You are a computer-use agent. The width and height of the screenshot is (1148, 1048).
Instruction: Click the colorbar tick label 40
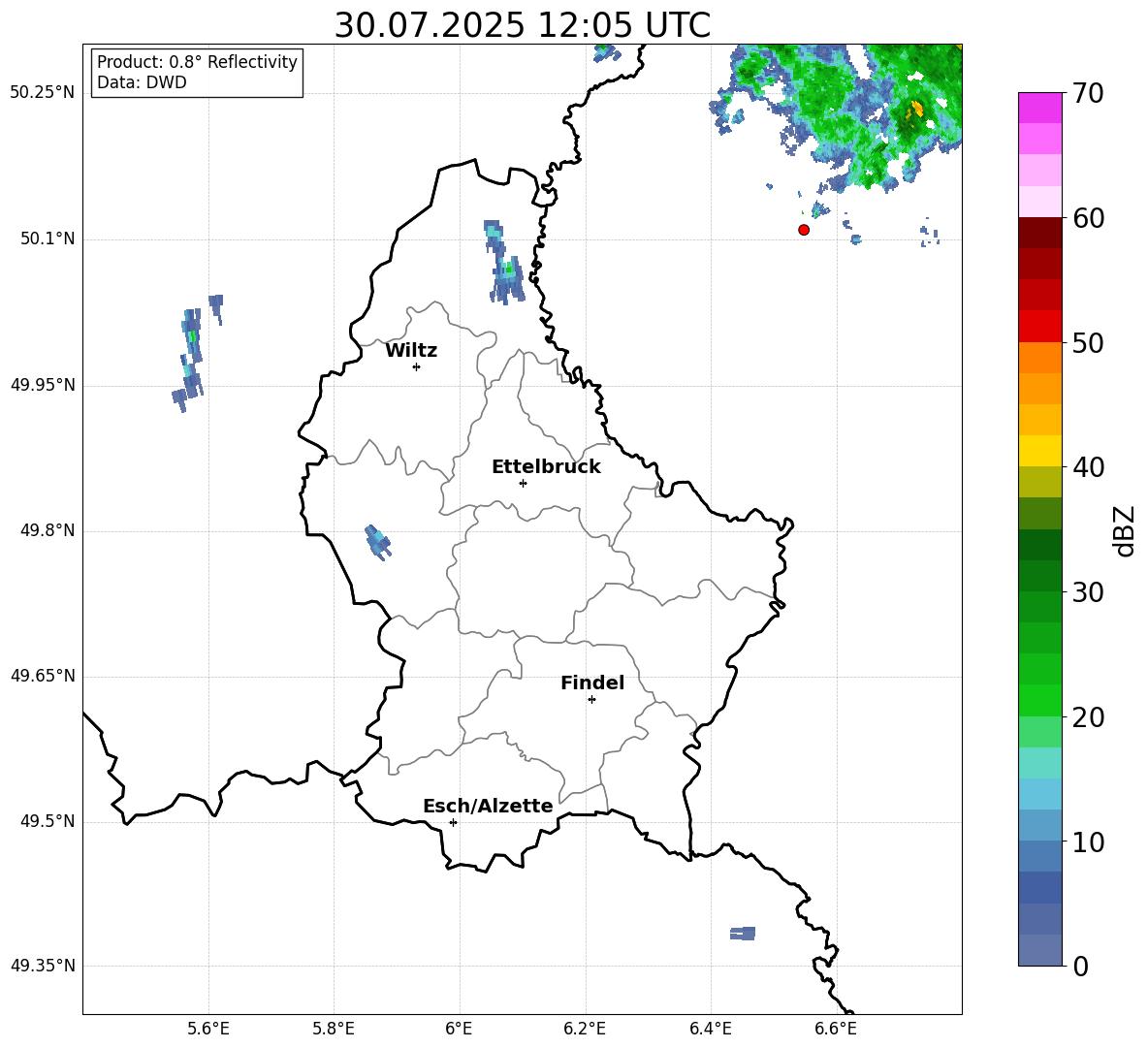(1088, 467)
